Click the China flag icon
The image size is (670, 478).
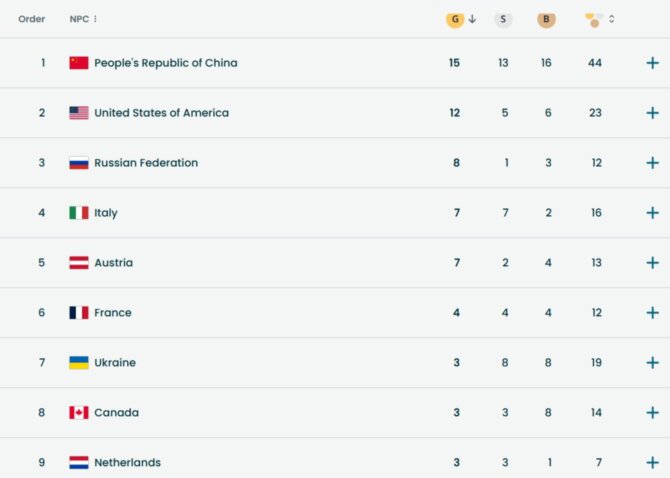[x=79, y=63]
